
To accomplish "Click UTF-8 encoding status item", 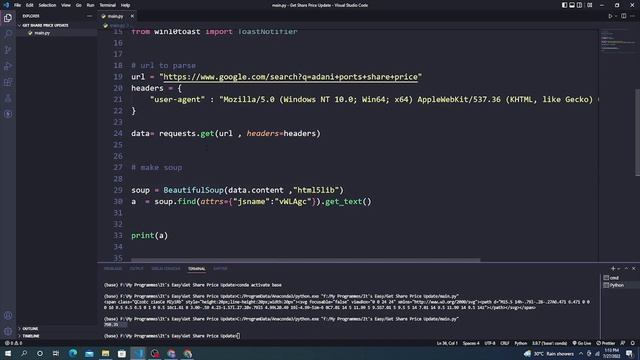I will point(490,343).
